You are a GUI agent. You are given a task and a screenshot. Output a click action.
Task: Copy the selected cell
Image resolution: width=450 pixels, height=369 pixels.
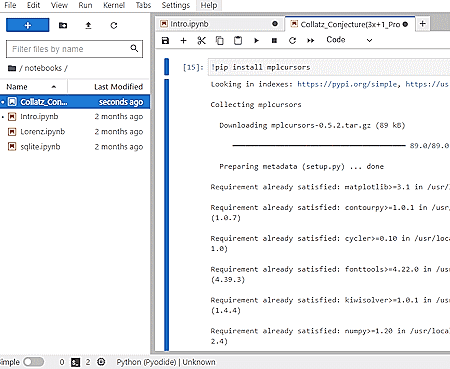pyautogui.click(x=219, y=41)
